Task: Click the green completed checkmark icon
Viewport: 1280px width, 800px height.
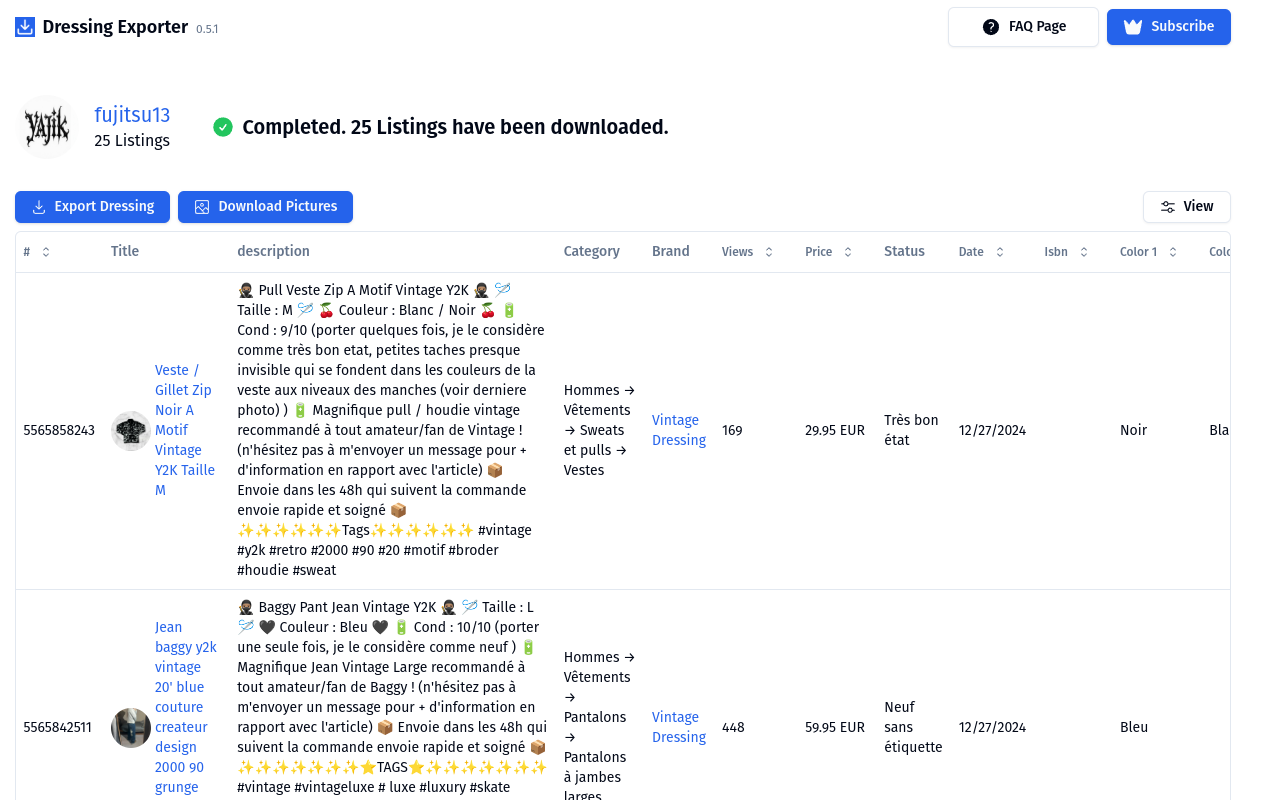Action: pos(223,127)
